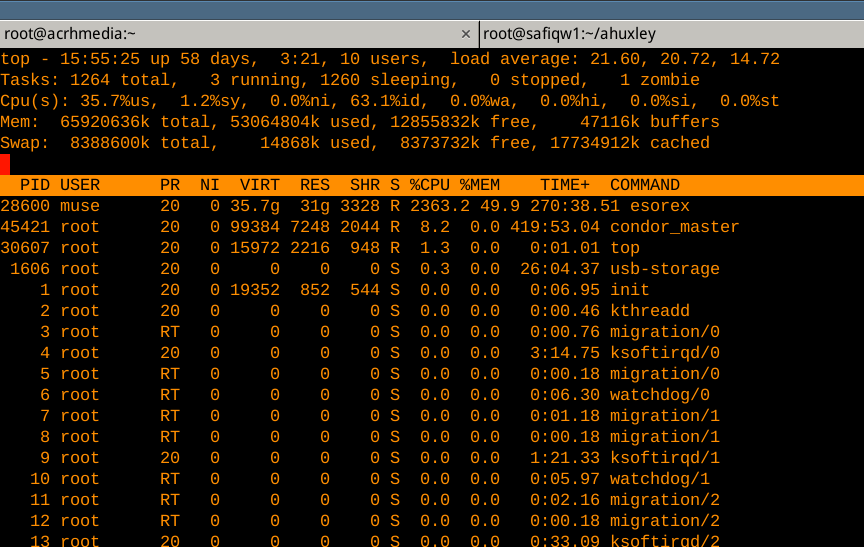Click the 63.1%id idle CPU value
This screenshot has height=547, width=864.
coord(390,101)
